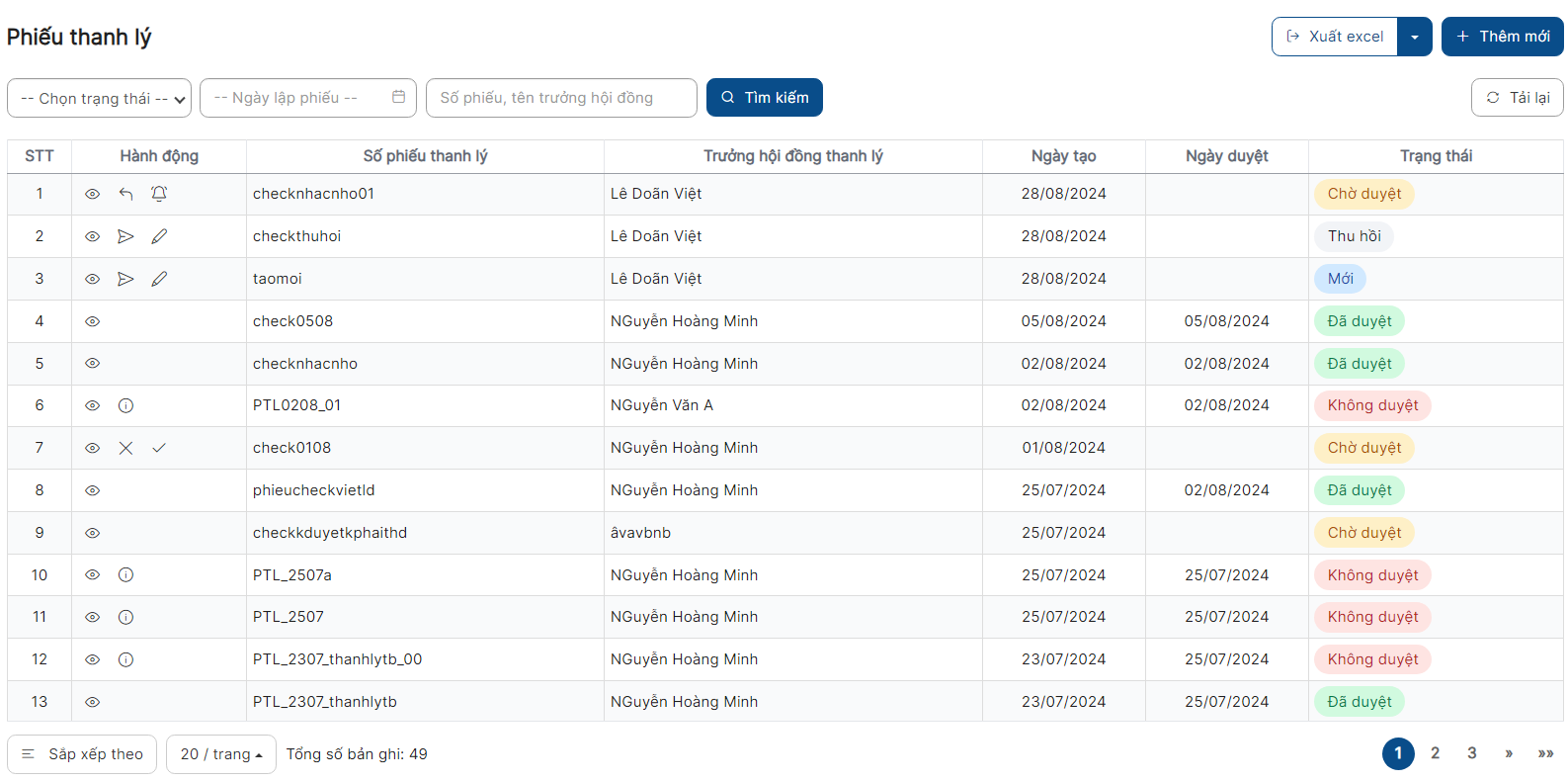Image resolution: width=1568 pixels, height=782 pixels.
Task: Go to the next page arrow
Action: [x=1509, y=753]
